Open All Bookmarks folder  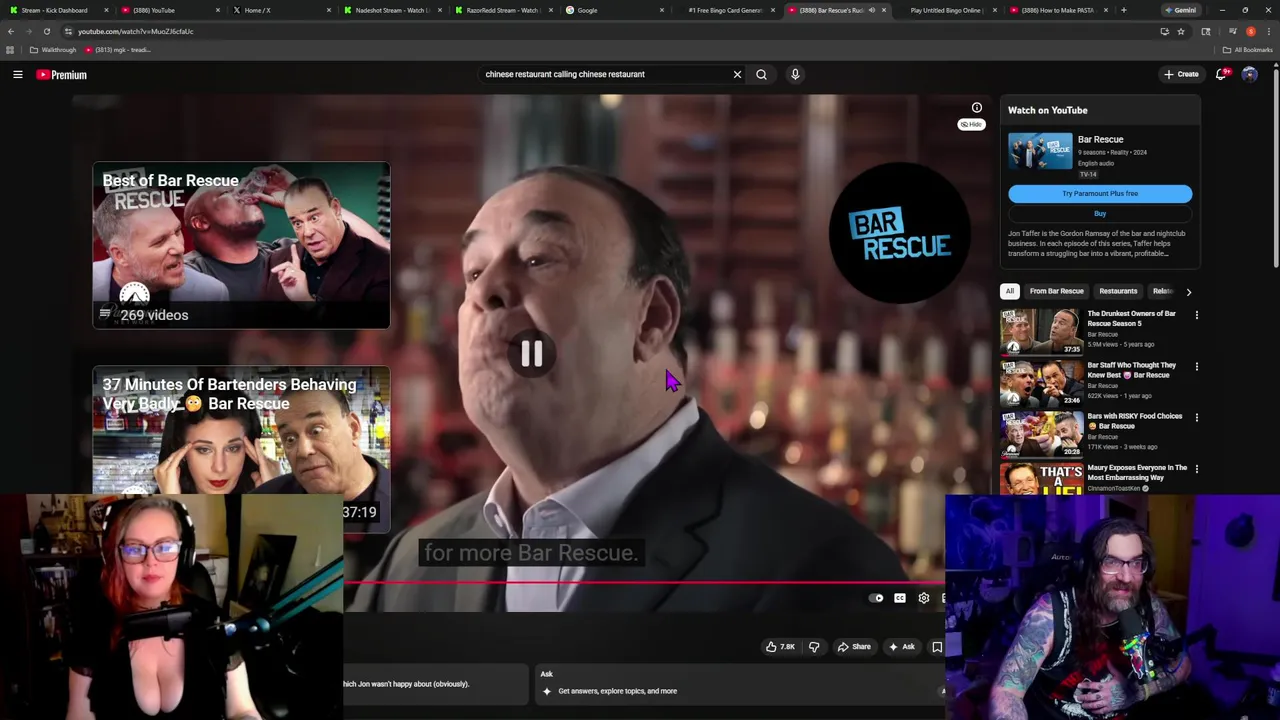(x=1249, y=50)
